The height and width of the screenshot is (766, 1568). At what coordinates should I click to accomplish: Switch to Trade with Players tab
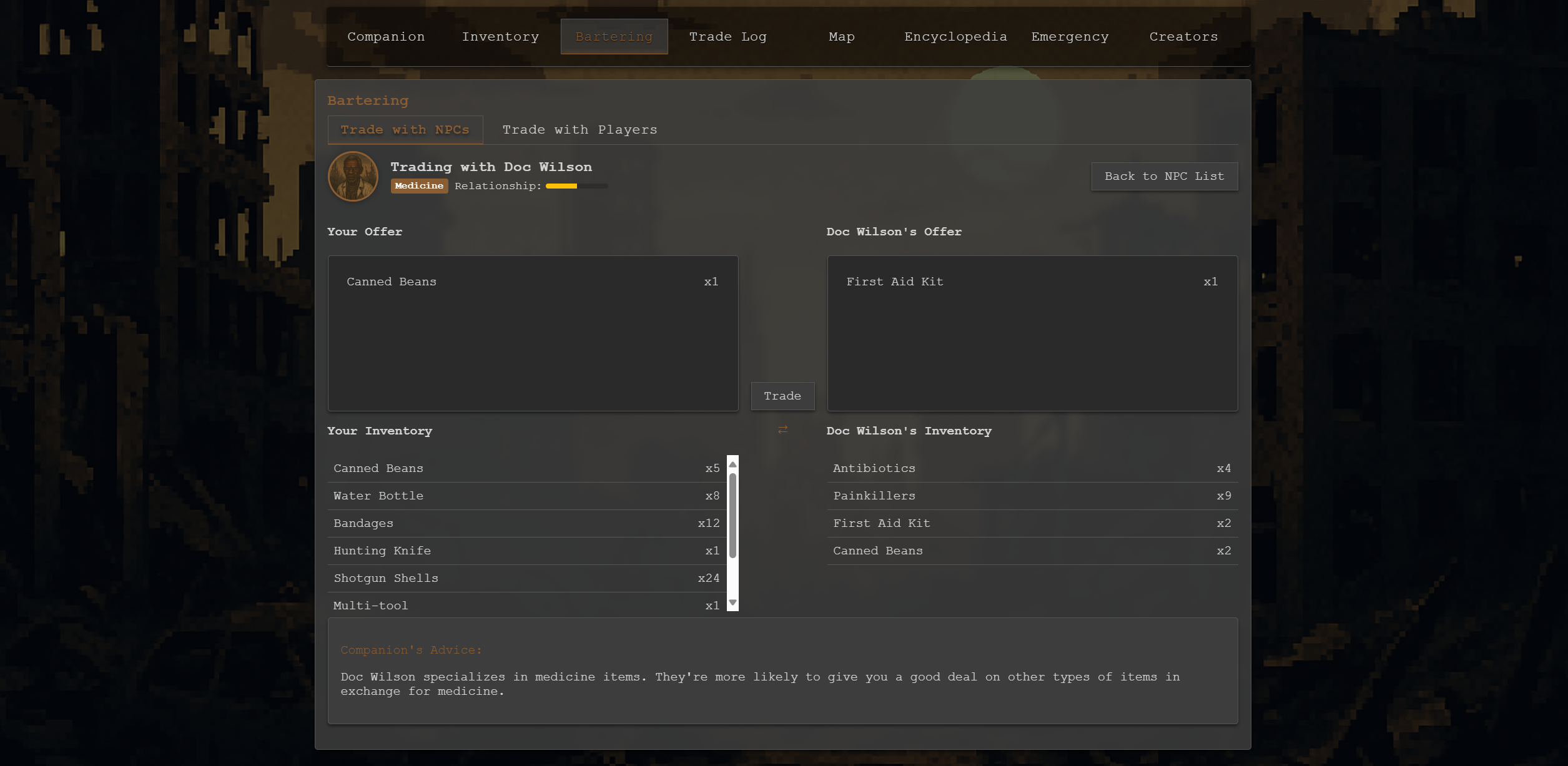point(579,130)
